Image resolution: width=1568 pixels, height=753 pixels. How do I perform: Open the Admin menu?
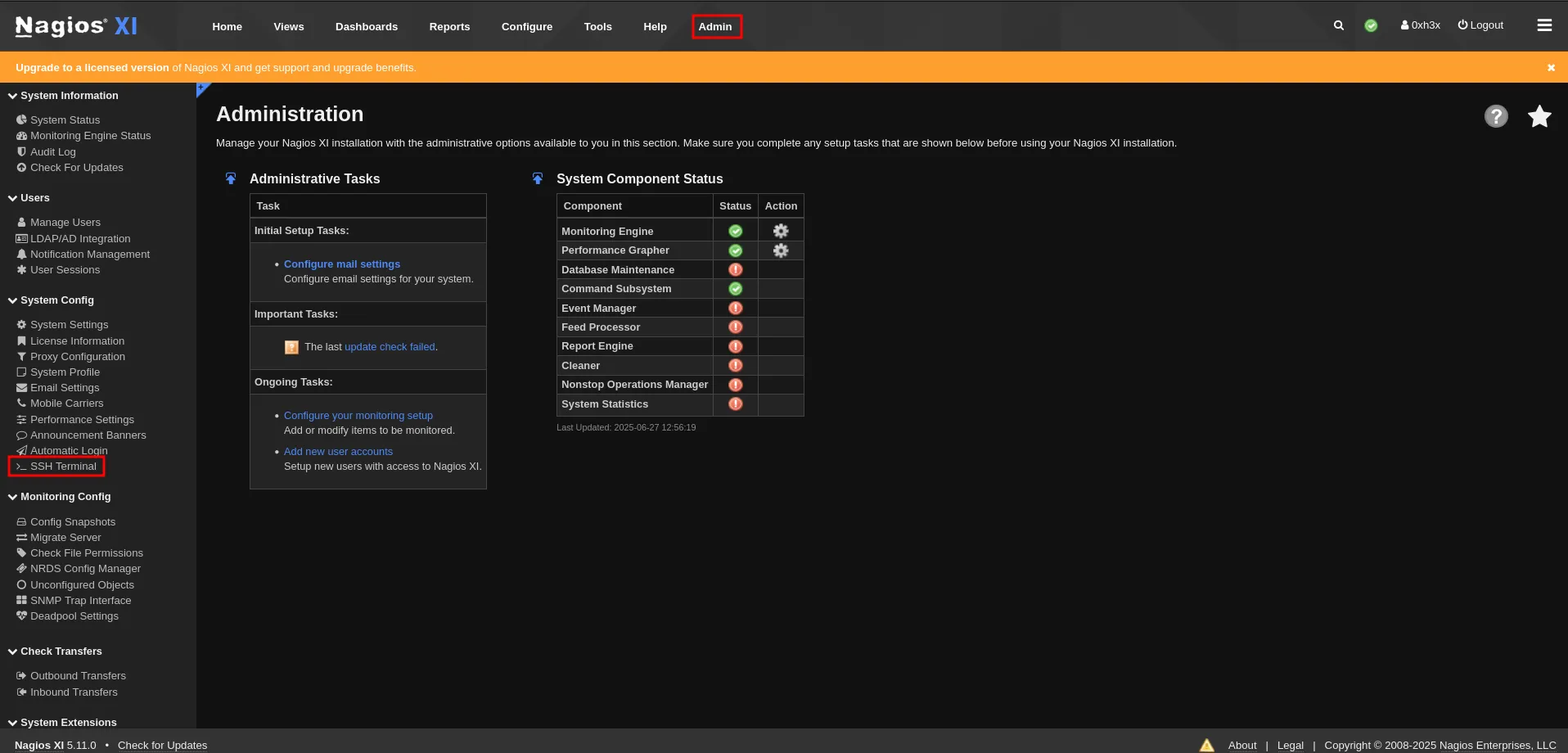716,26
